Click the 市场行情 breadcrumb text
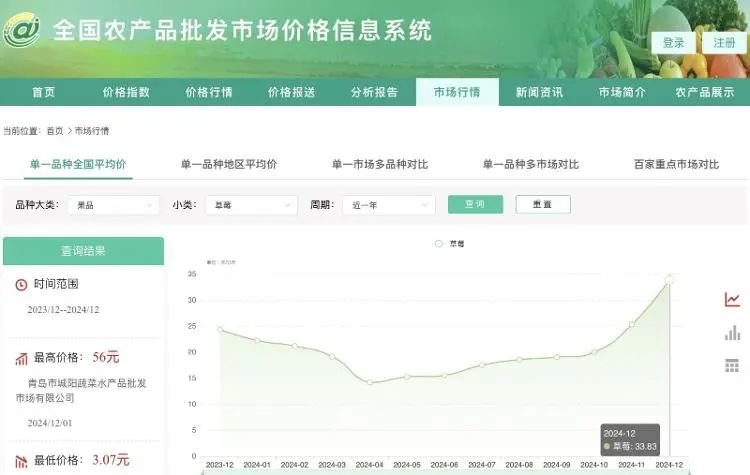750x475 pixels. (x=92, y=131)
